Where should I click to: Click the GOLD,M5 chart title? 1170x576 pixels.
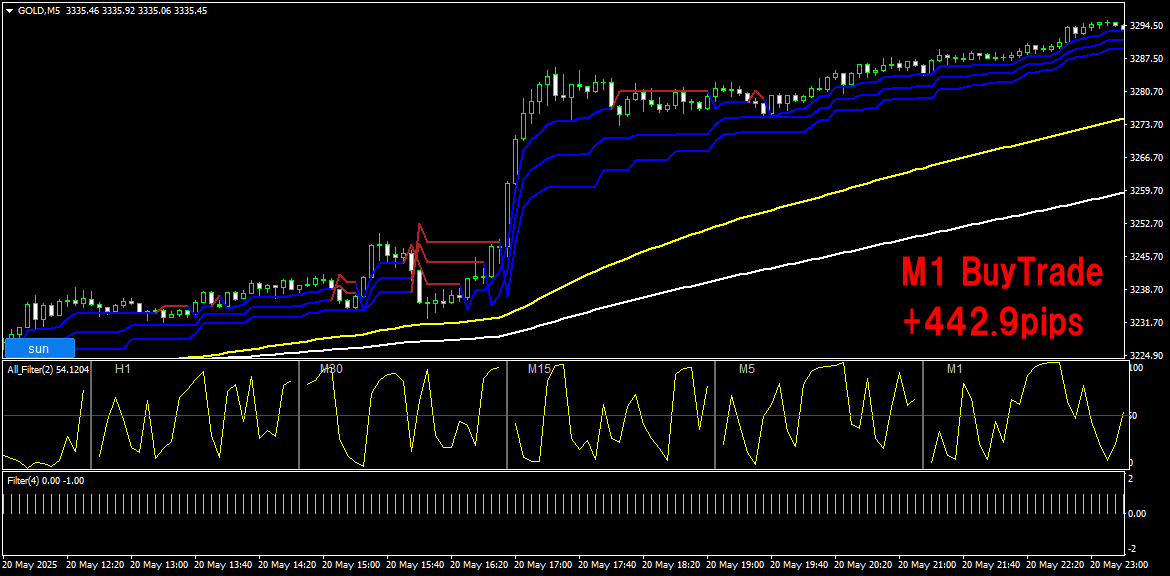pos(39,10)
